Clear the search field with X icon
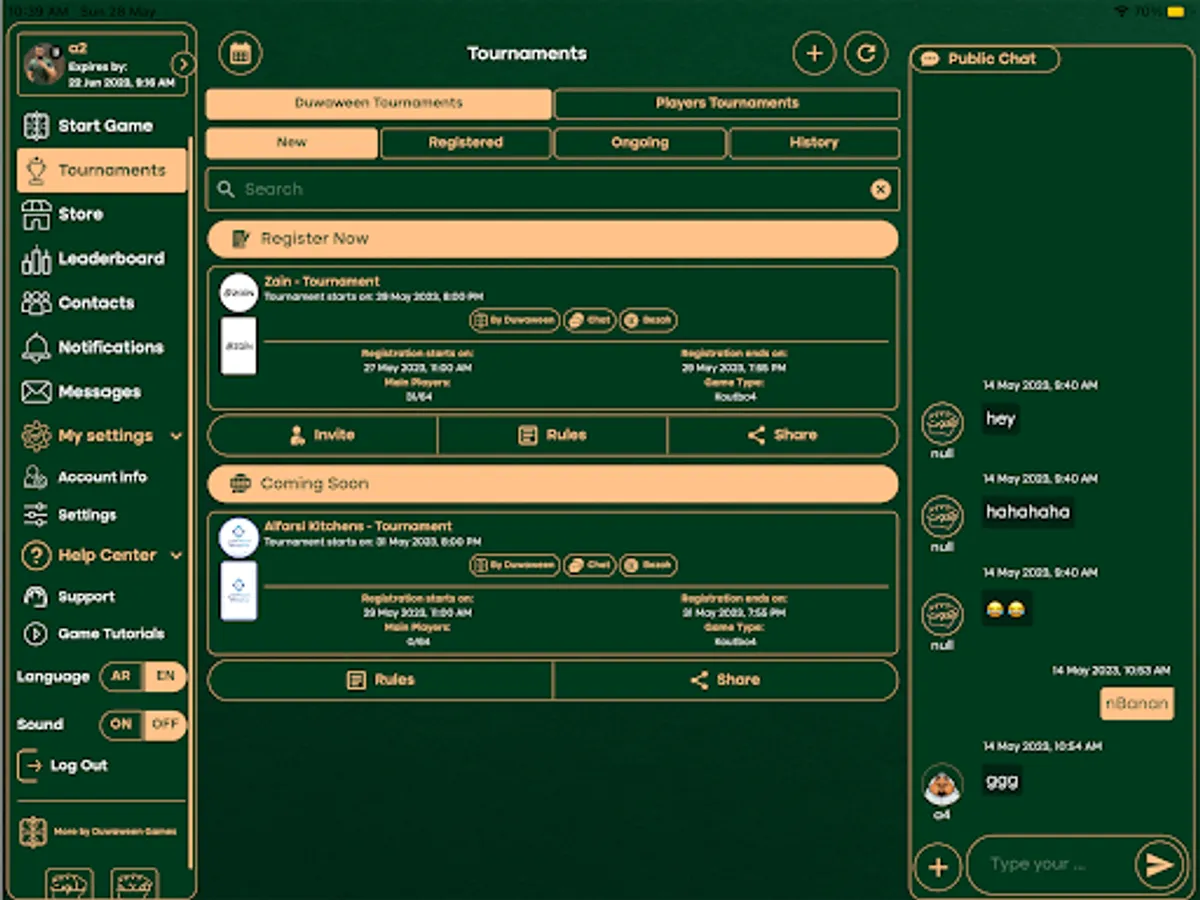The width and height of the screenshot is (1200, 900). pyautogui.click(x=880, y=190)
